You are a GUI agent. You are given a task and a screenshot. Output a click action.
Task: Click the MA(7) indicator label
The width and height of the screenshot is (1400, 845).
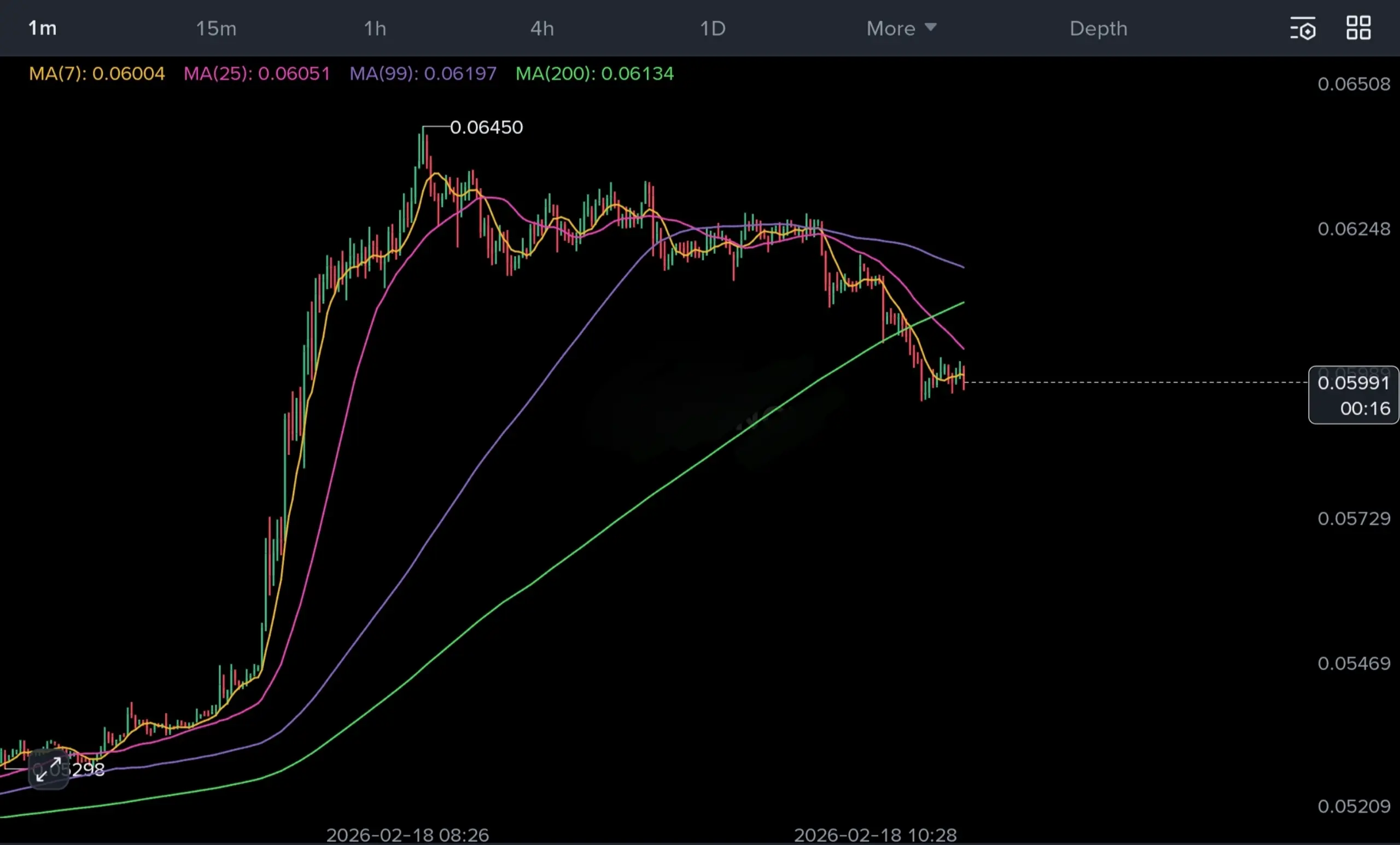pos(97,74)
